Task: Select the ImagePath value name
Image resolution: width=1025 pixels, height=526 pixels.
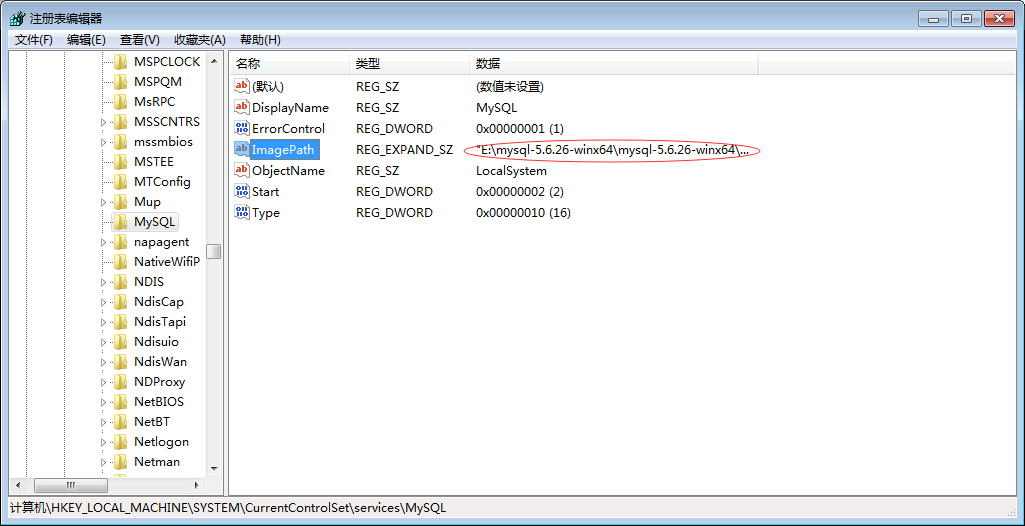Action: point(283,150)
